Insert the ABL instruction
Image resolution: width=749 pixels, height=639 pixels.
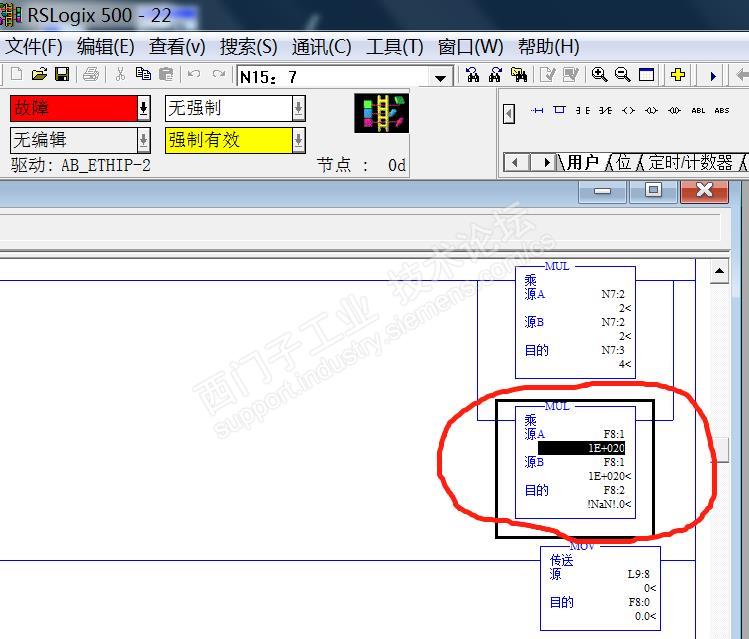pyautogui.click(x=698, y=110)
